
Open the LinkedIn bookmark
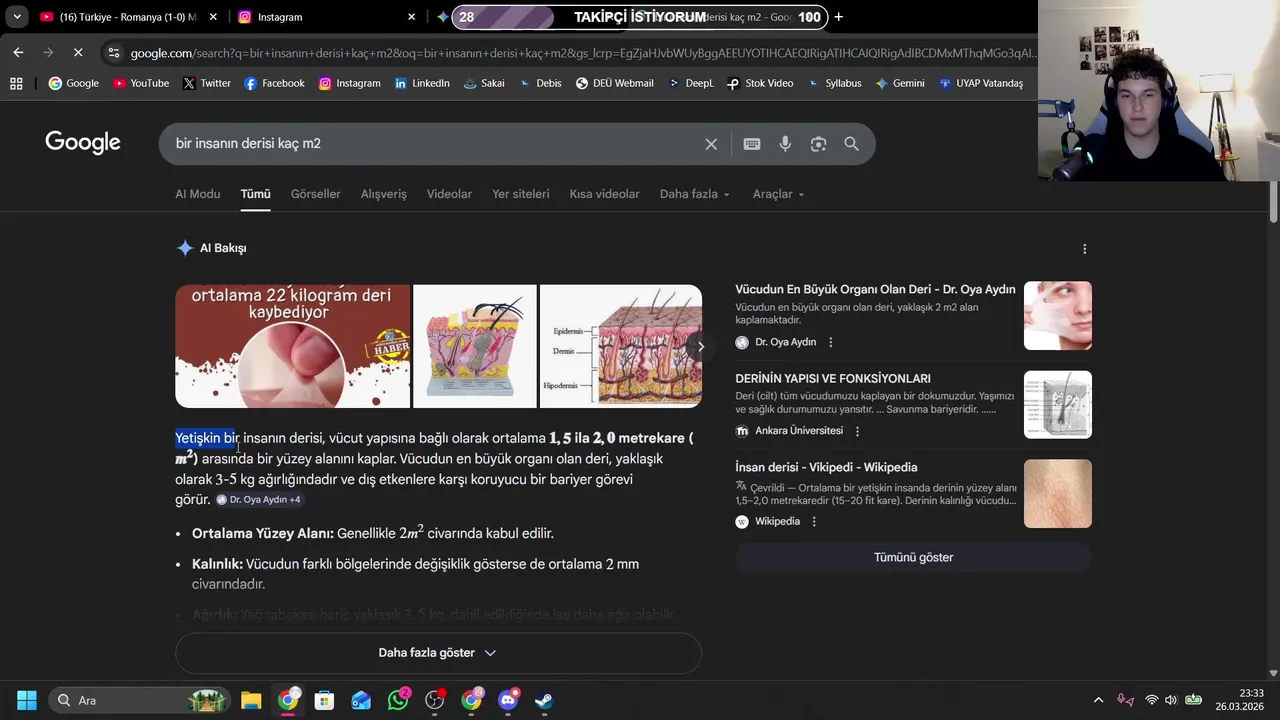422,83
